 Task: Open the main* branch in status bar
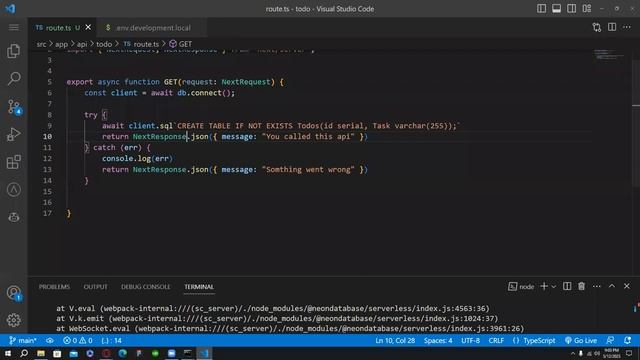(23, 340)
